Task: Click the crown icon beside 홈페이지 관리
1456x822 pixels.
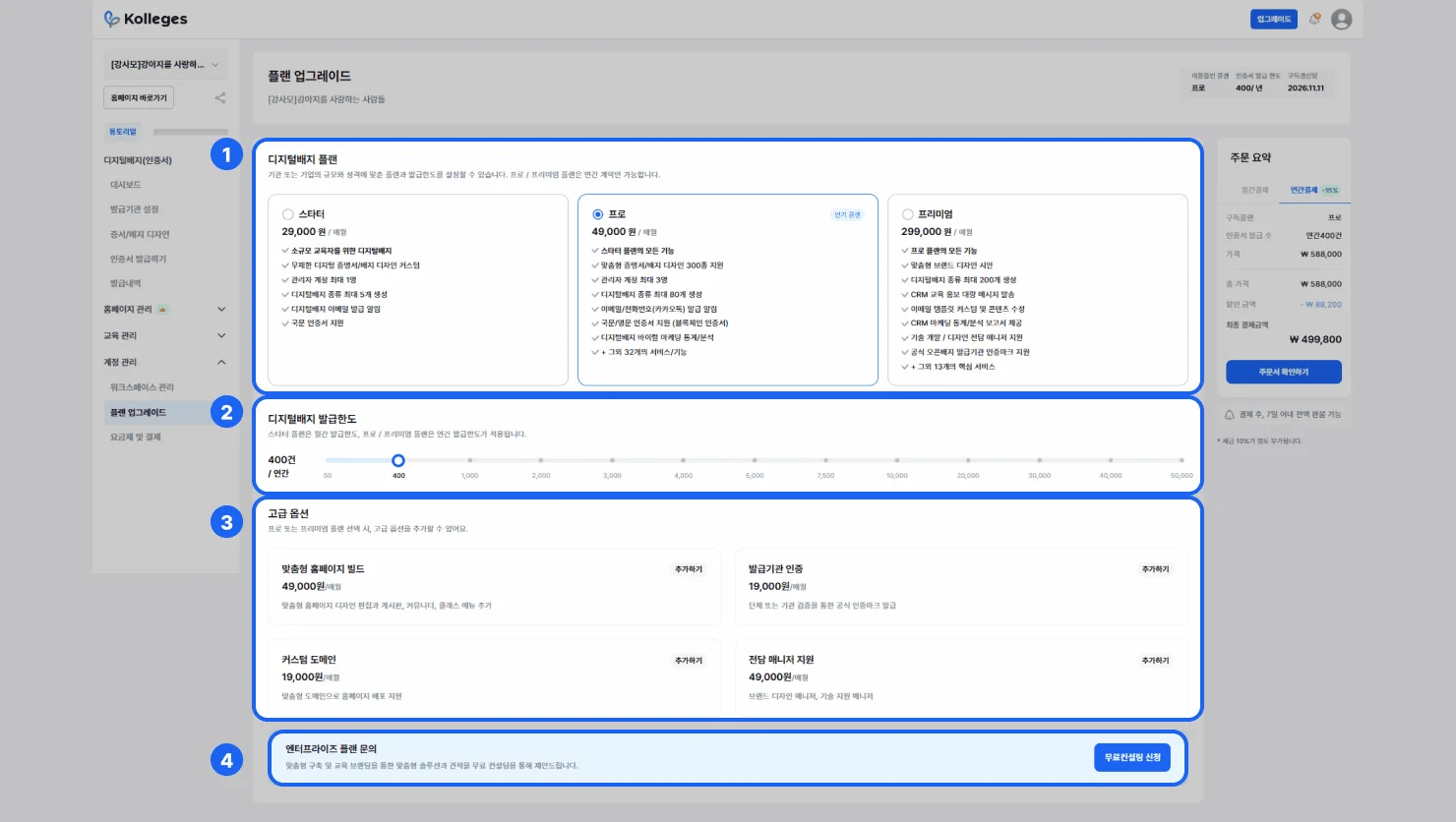Action: pos(163,310)
